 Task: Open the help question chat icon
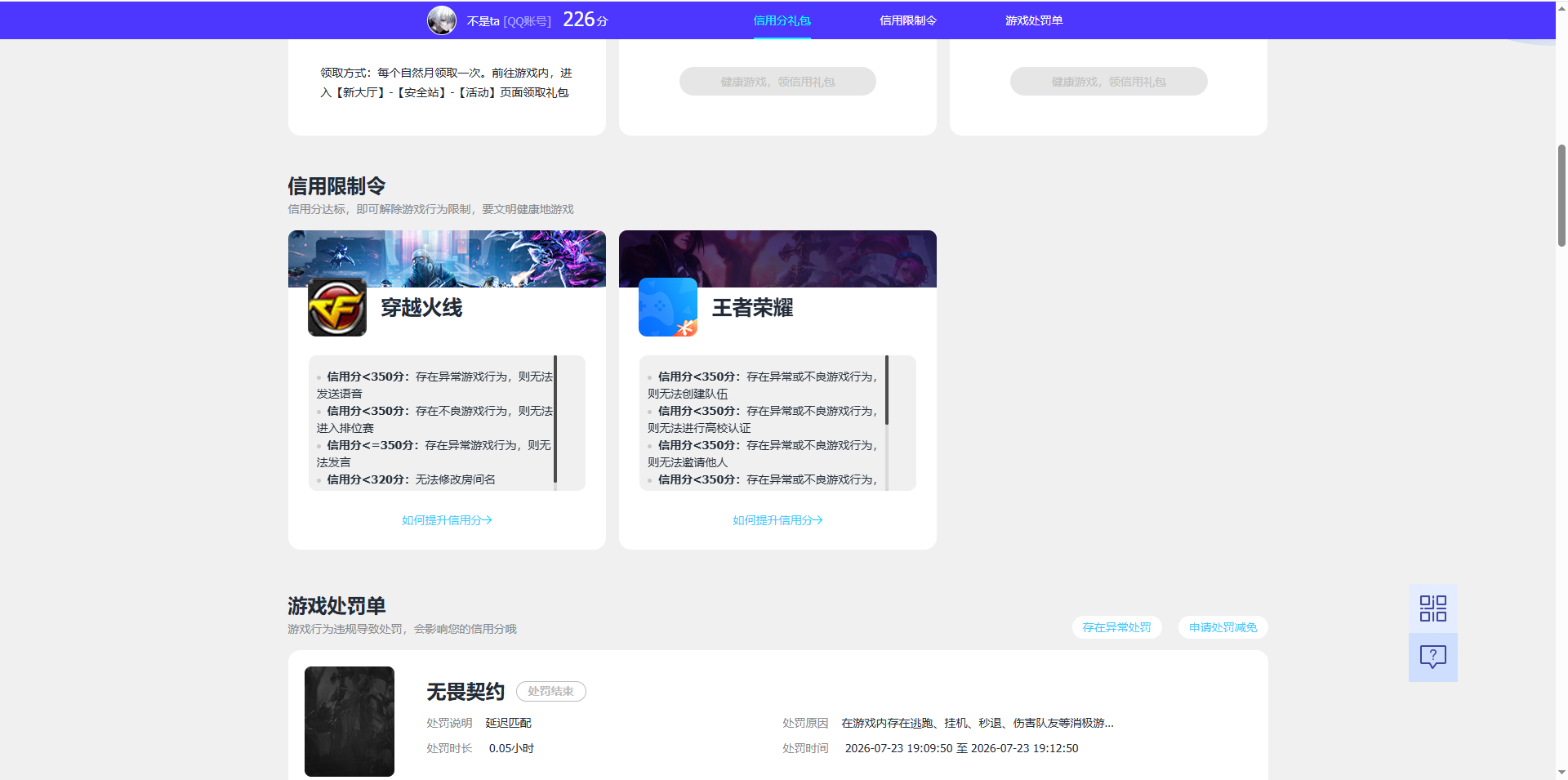[x=1432, y=657]
